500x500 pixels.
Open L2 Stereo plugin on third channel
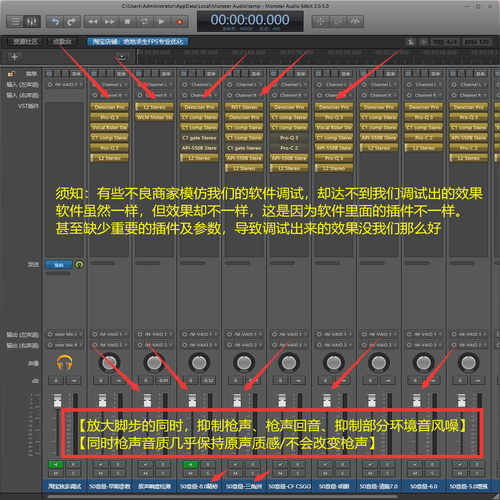[x=154, y=107]
